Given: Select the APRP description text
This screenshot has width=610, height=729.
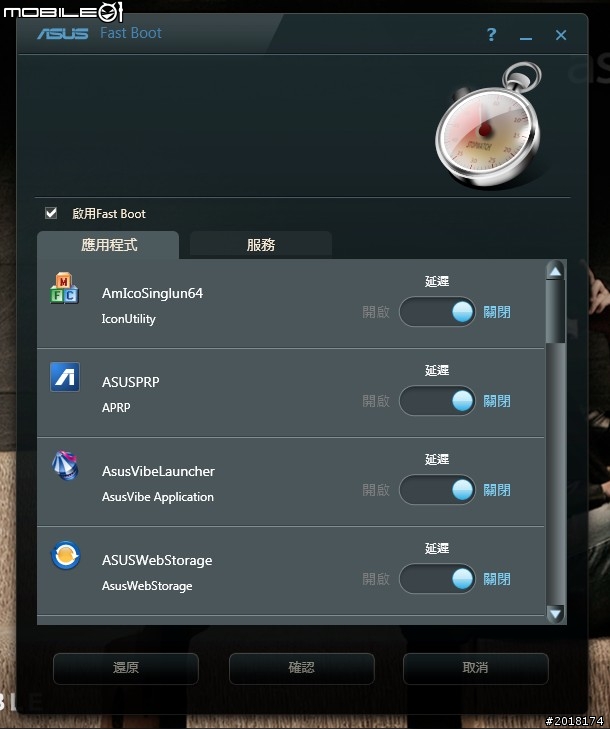Looking at the screenshot, I should [x=116, y=408].
